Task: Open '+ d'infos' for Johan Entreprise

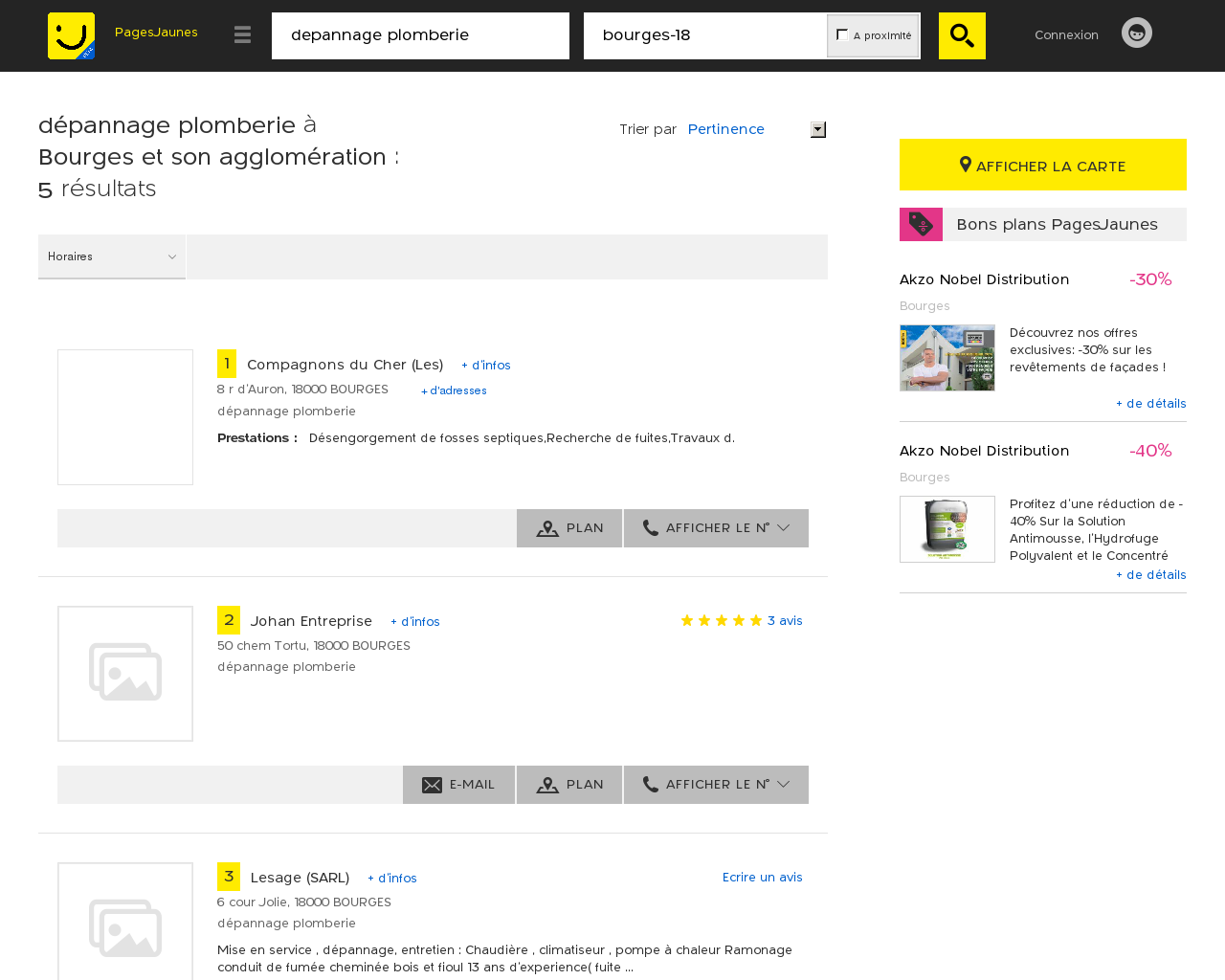Action: tap(415, 622)
